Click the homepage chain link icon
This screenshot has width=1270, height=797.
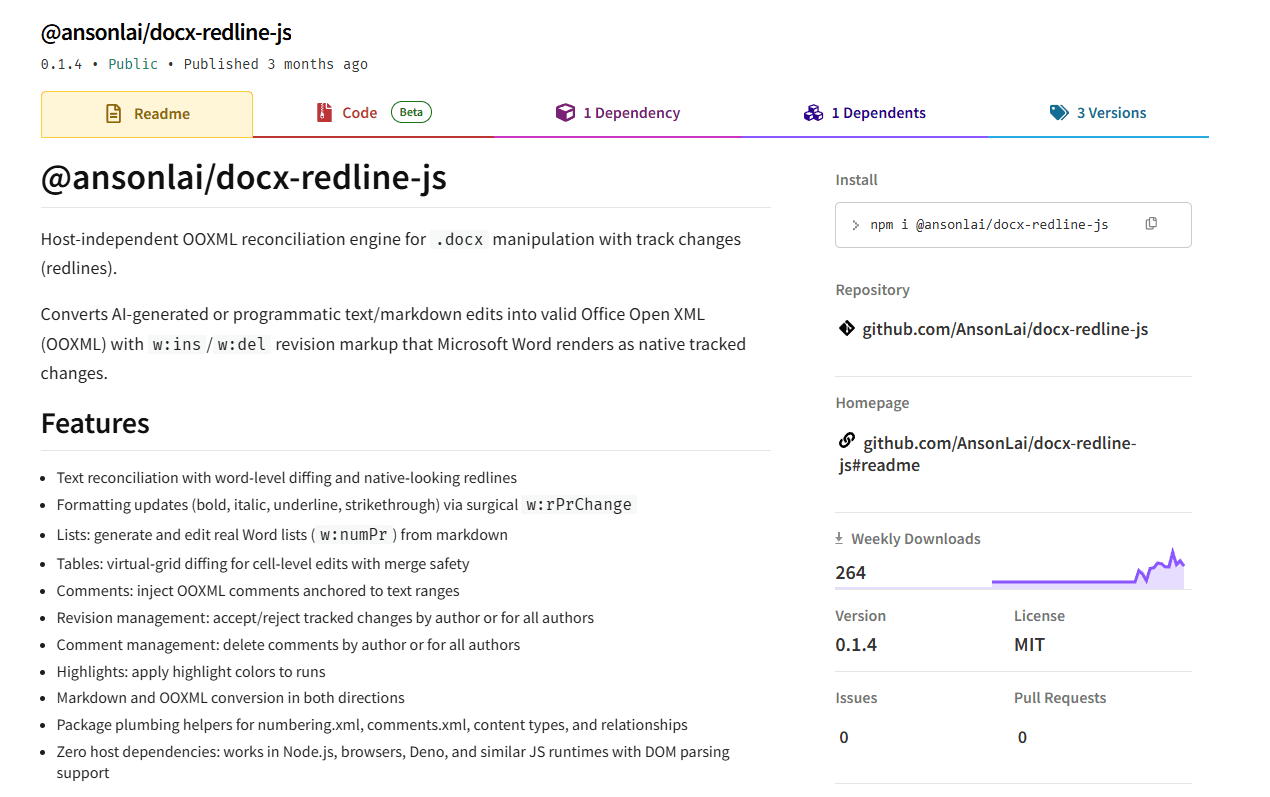[x=846, y=441]
